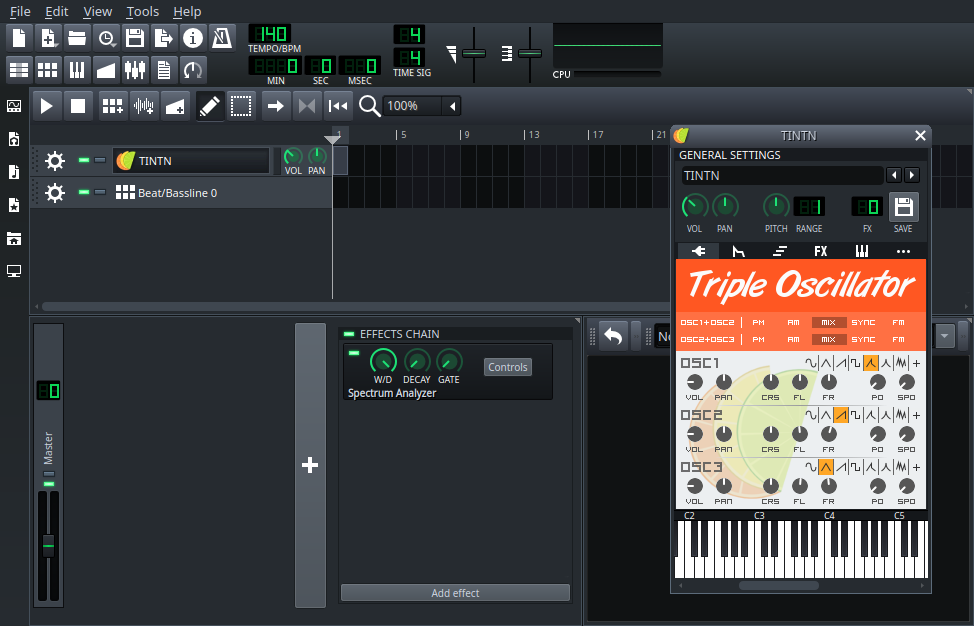Image resolution: width=974 pixels, height=626 pixels.
Task: Select previous preset arrow in TINTN window
Action: [894, 175]
